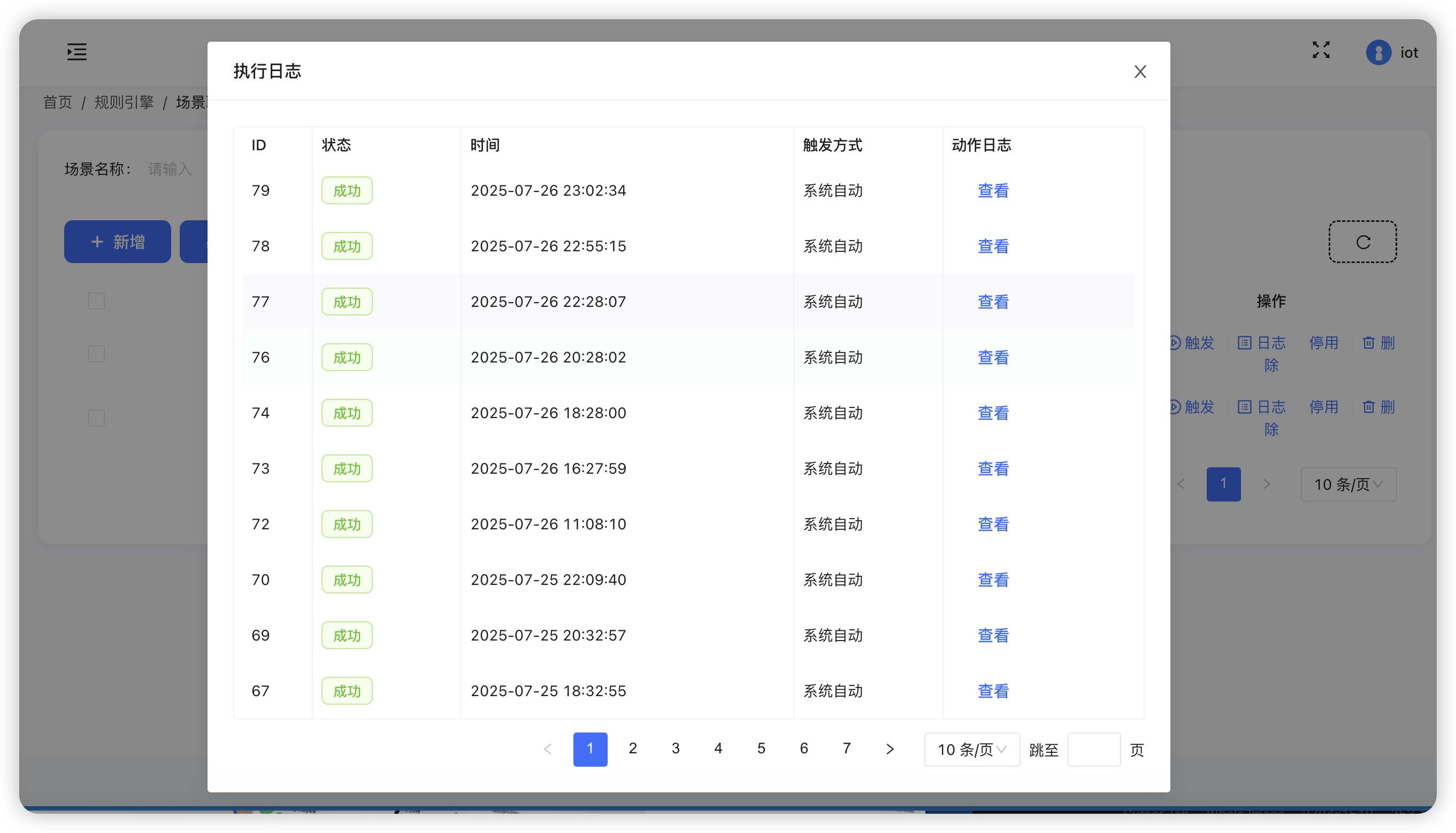
Task: Click previous page arrow in log pagination
Action: pyautogui.click(x=548, y=749)
